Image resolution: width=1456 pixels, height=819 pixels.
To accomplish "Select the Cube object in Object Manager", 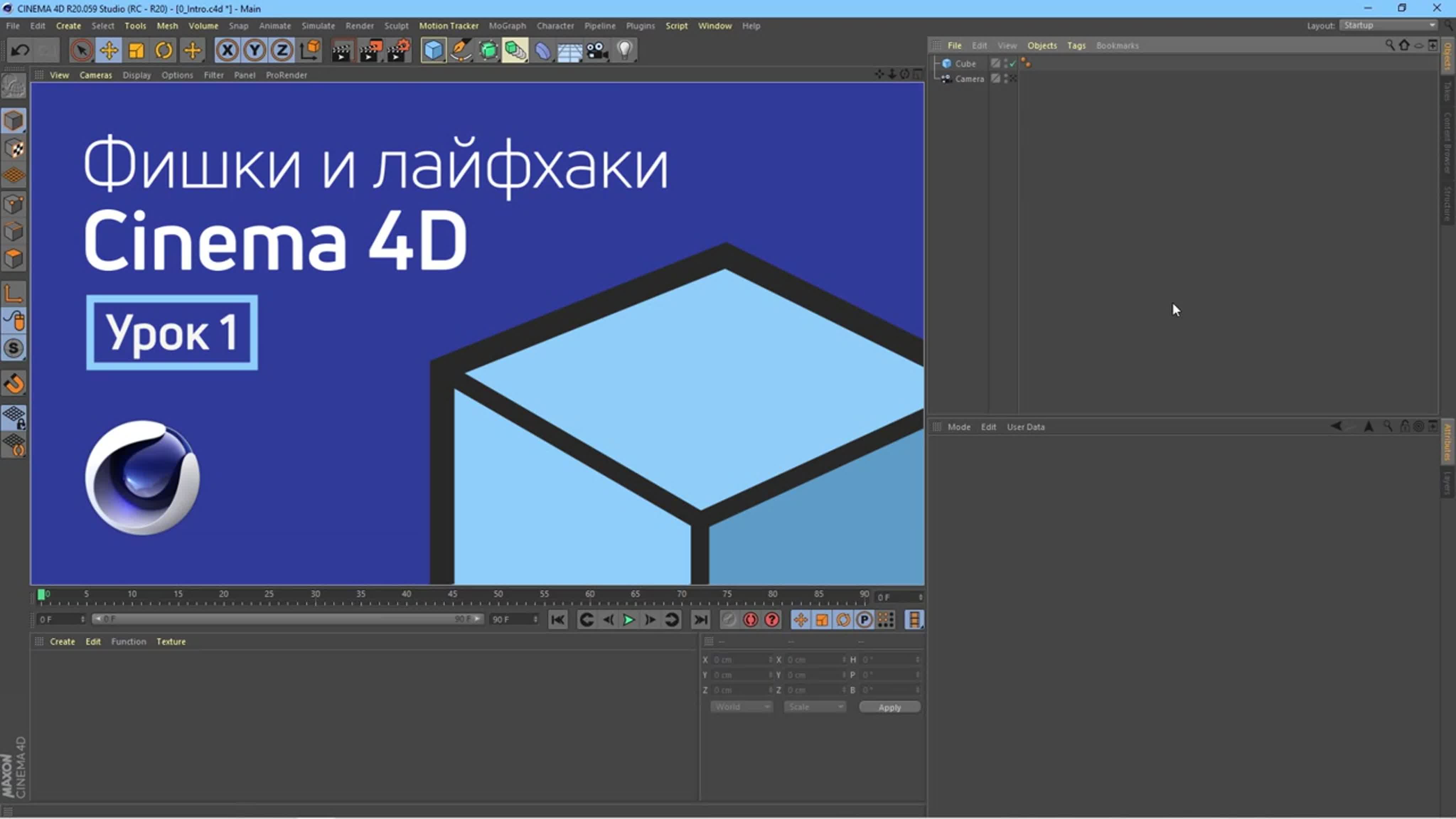I will pyautogui.click(x=965, y=64).
